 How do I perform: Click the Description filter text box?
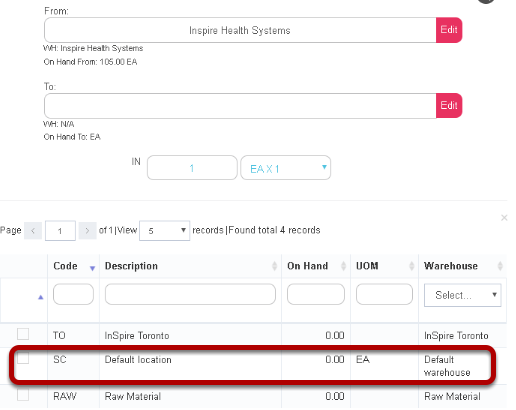[x=190, y=294]
